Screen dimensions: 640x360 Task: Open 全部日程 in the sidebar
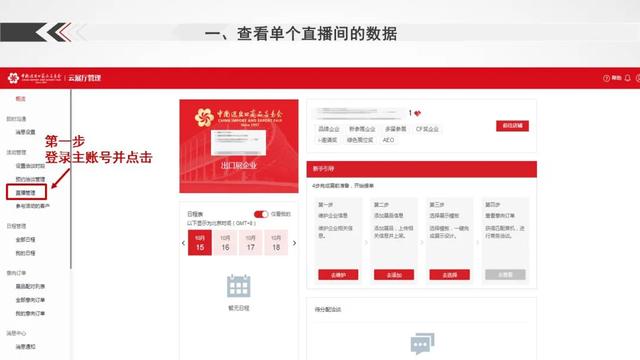[25, 240]
